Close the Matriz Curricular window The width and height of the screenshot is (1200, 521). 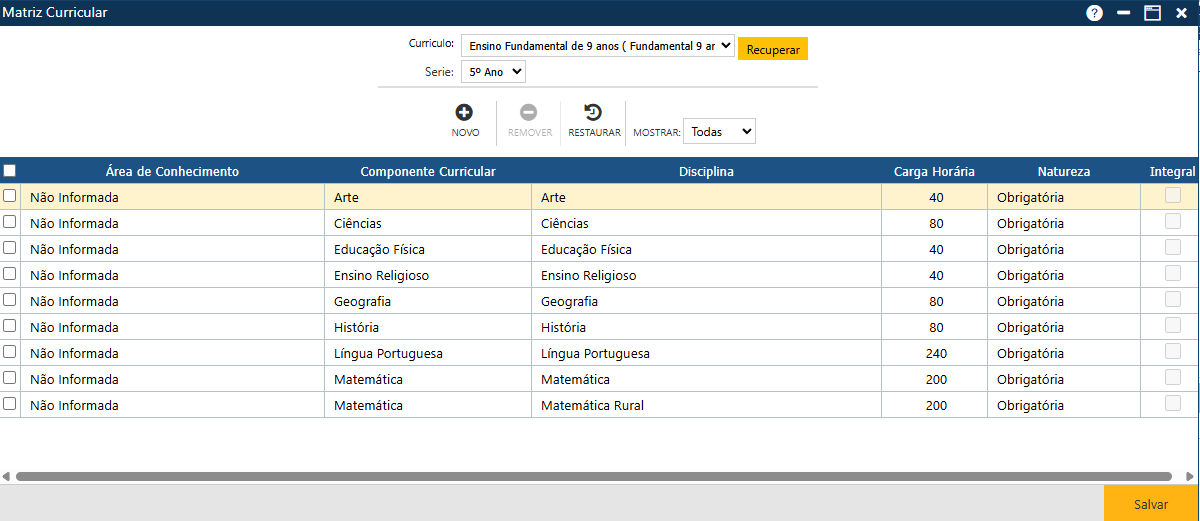(x=1181, y=13)
